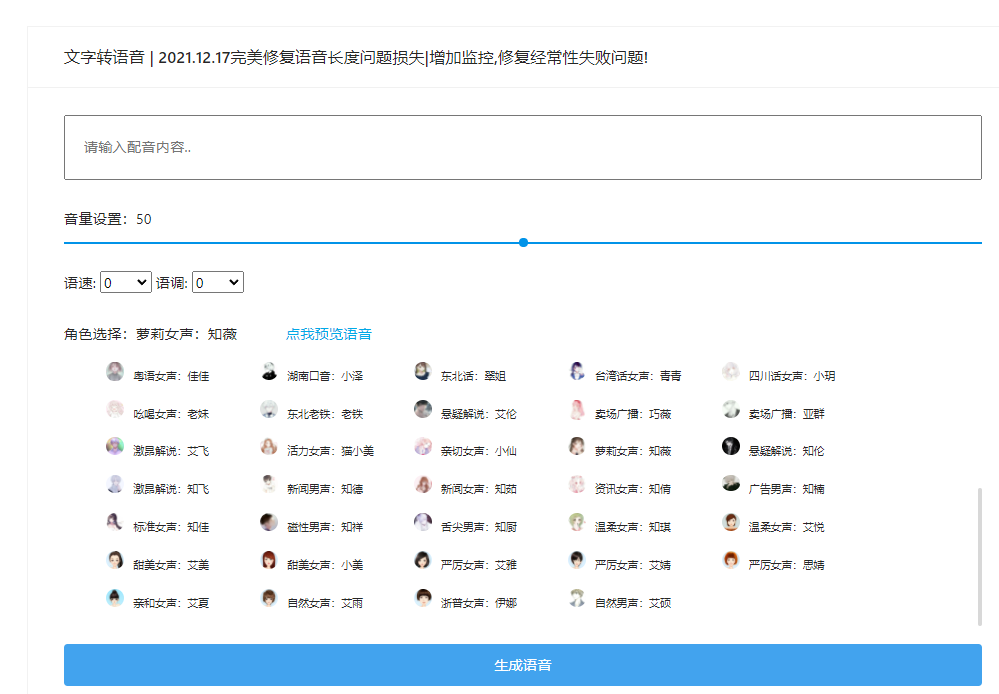Screen dimensions: 999x694
Task: Open the 语速 speed dropdown
Action: point(126,282)
